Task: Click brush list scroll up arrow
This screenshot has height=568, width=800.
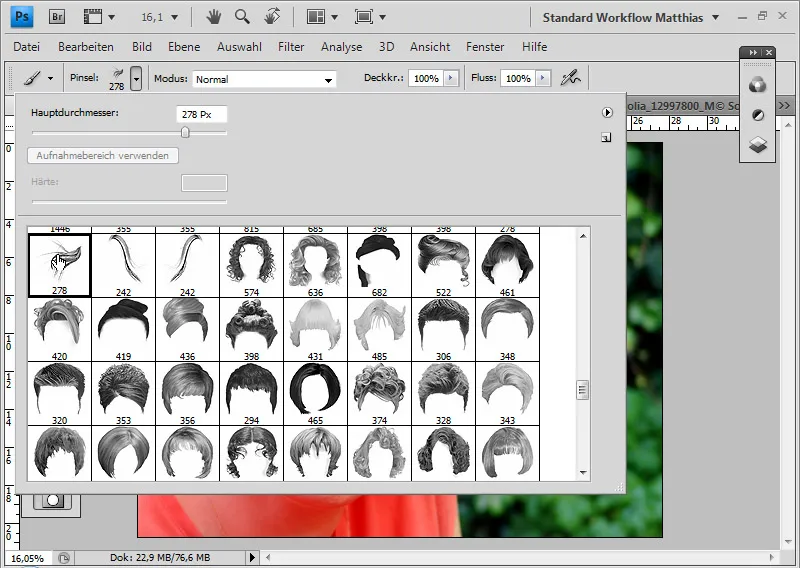Action: 583,236
